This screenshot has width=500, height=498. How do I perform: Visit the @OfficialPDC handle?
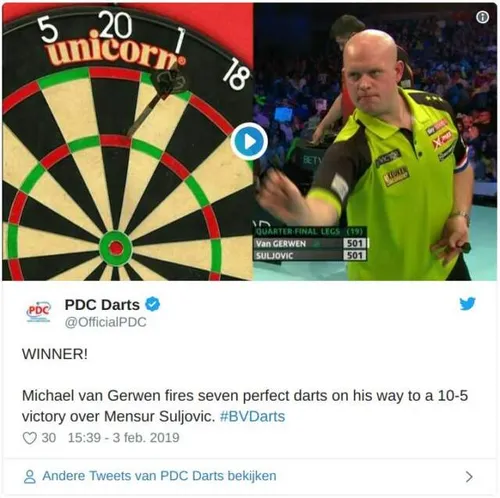click(x=105, y=322)
